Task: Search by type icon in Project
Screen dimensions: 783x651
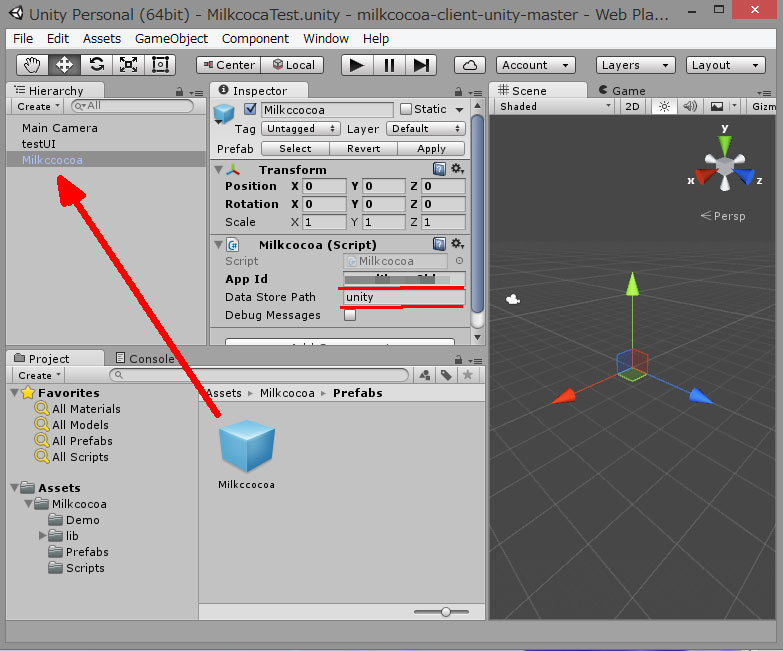Action: (425, 375)
